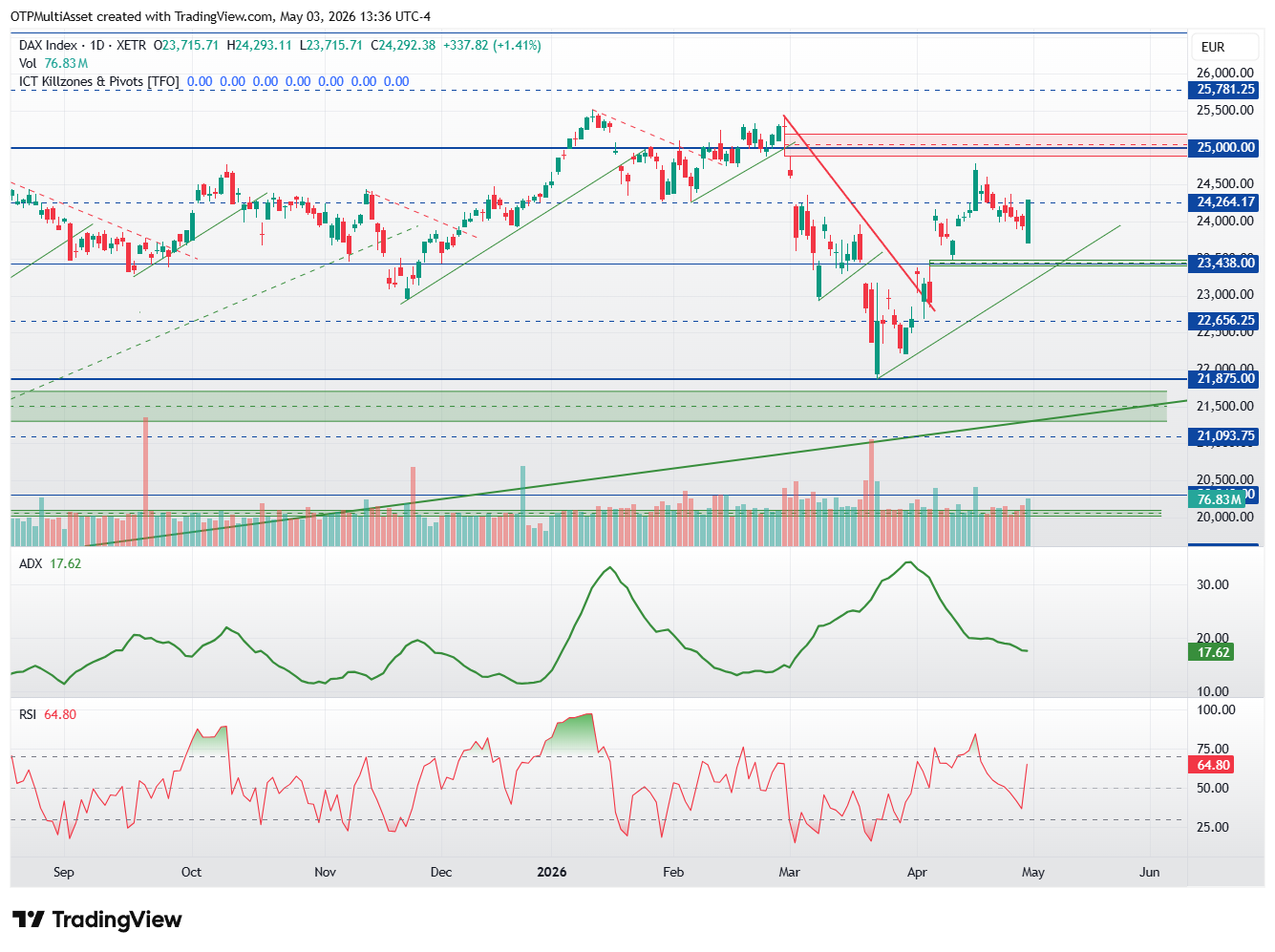Open the ADX indicator legend
The width and height of the screenshot is (1275, 952).
click(x=50, y=563)
